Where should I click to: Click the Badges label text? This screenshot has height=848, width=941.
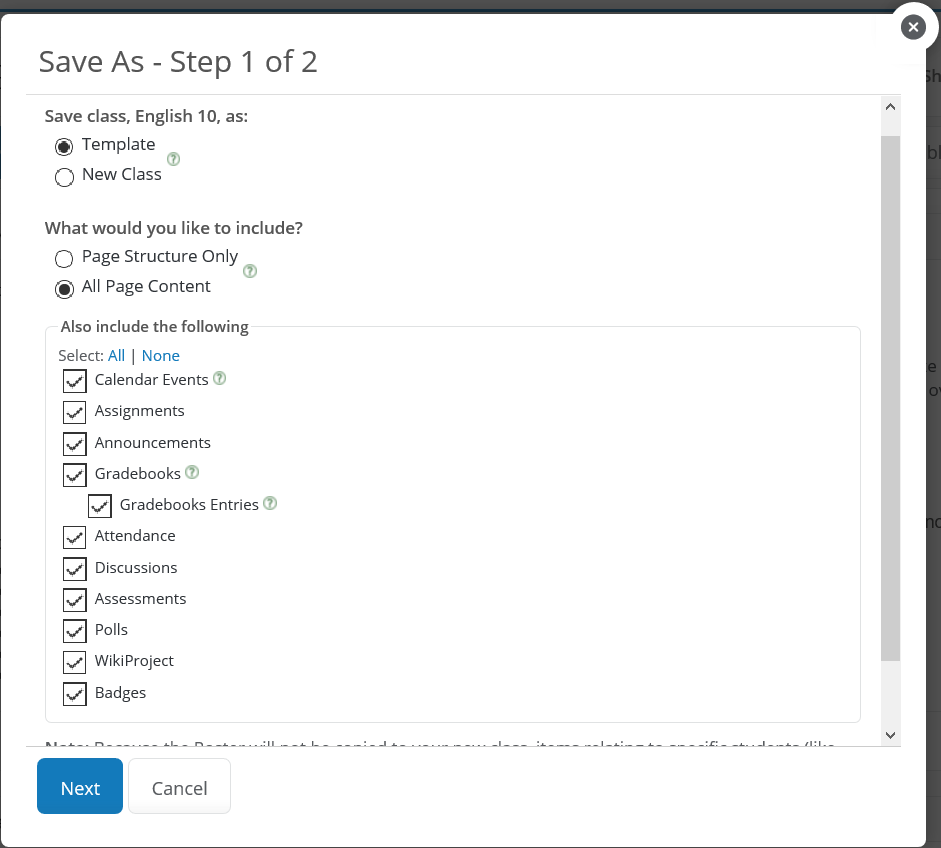tap(120, 693)
